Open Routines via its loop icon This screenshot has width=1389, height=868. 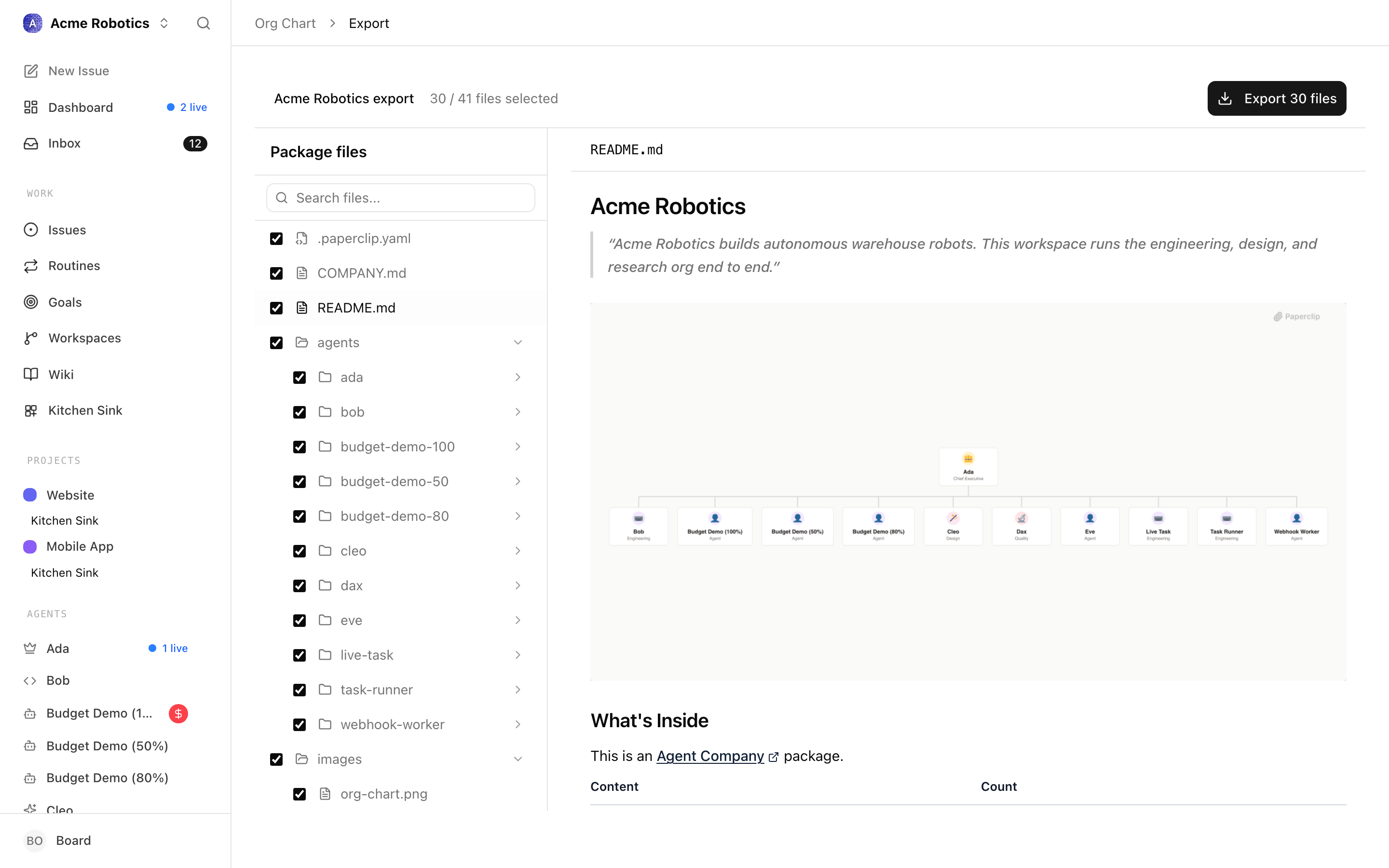click(x=31, y=266)
